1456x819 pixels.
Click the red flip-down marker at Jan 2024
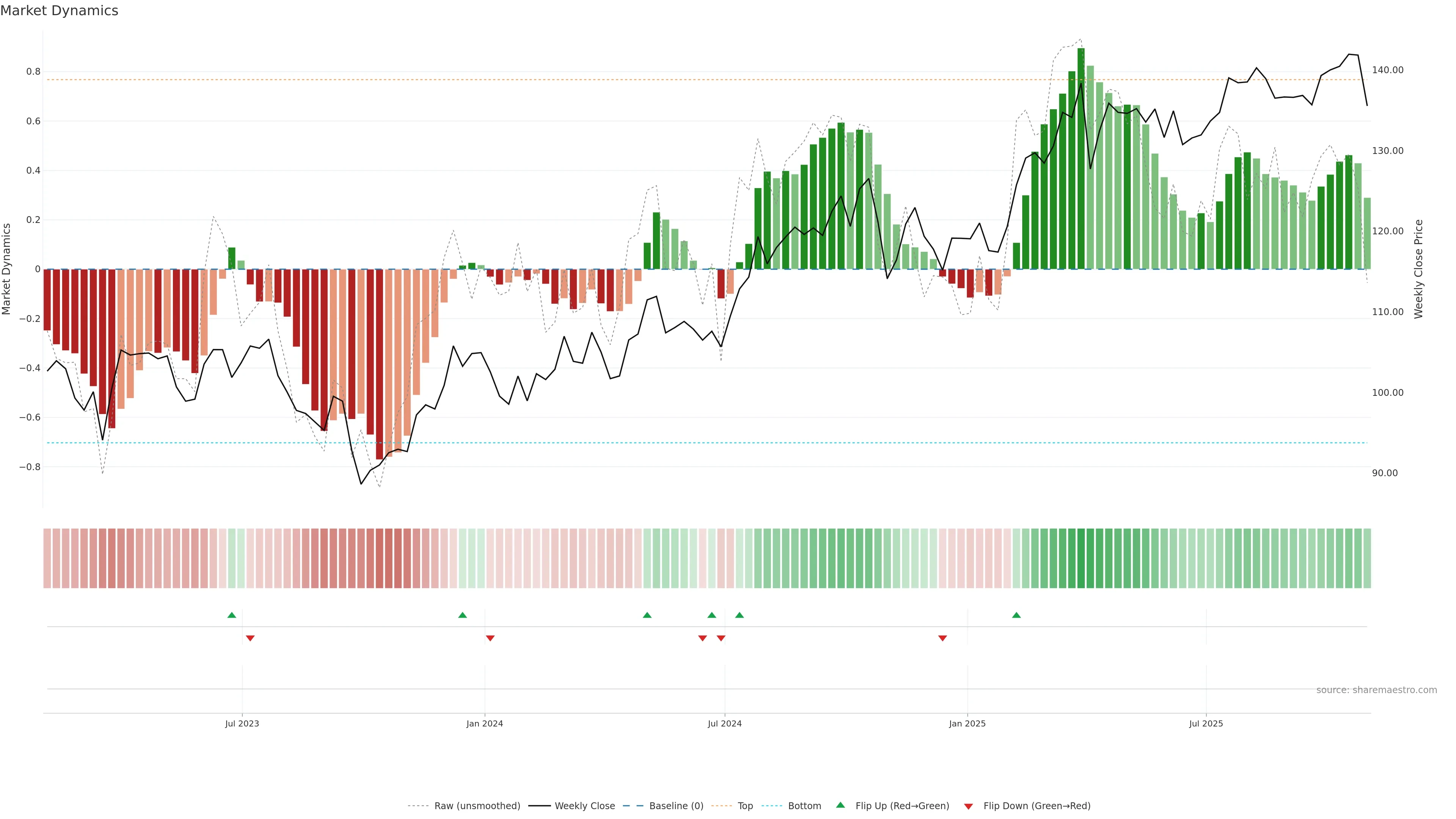point(490,638)
